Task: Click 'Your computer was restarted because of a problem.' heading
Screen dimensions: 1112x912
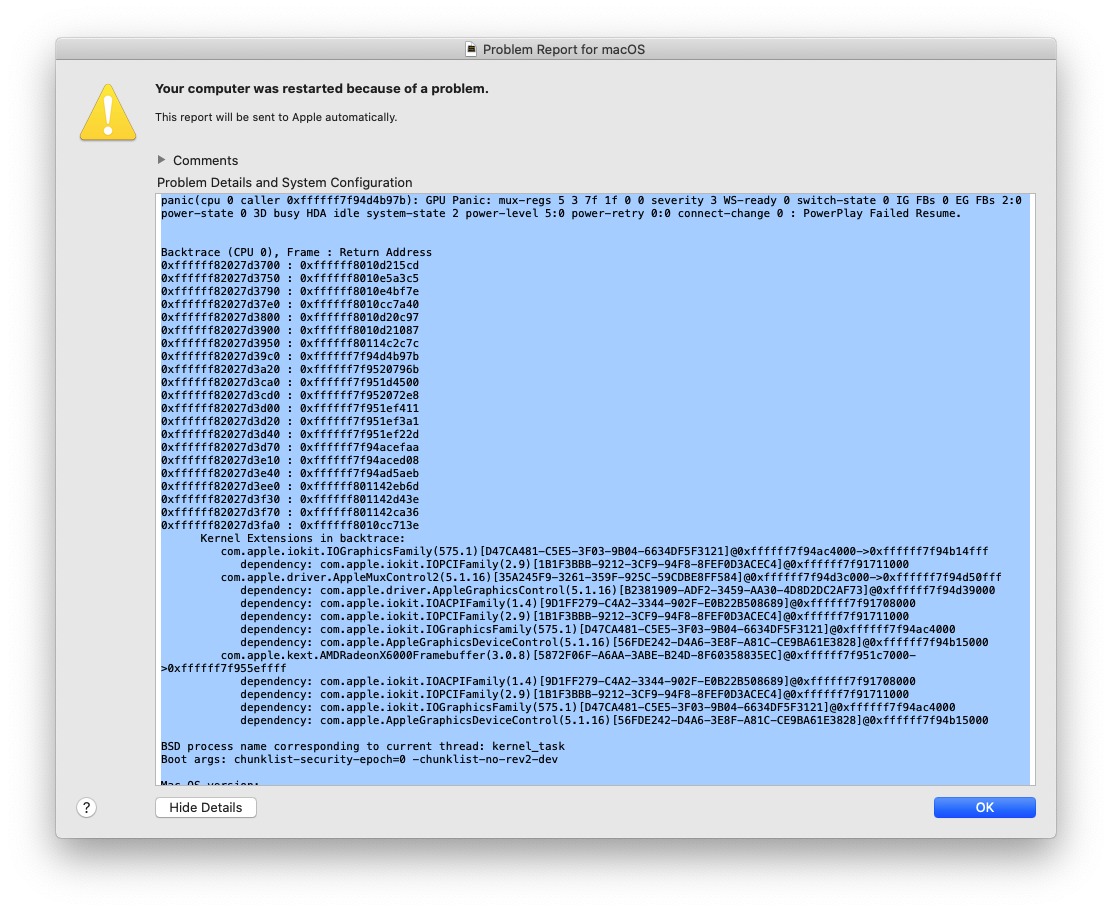Action: click(x=322, y=89)
